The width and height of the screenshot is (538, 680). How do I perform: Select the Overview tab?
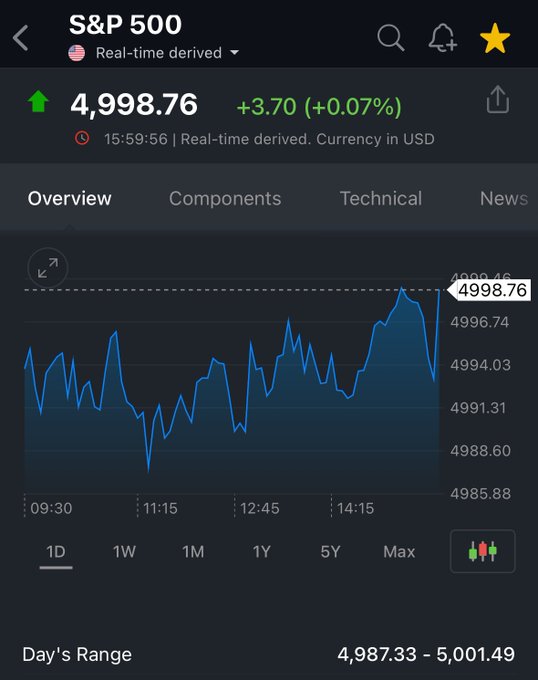click(x=69, y=199)
